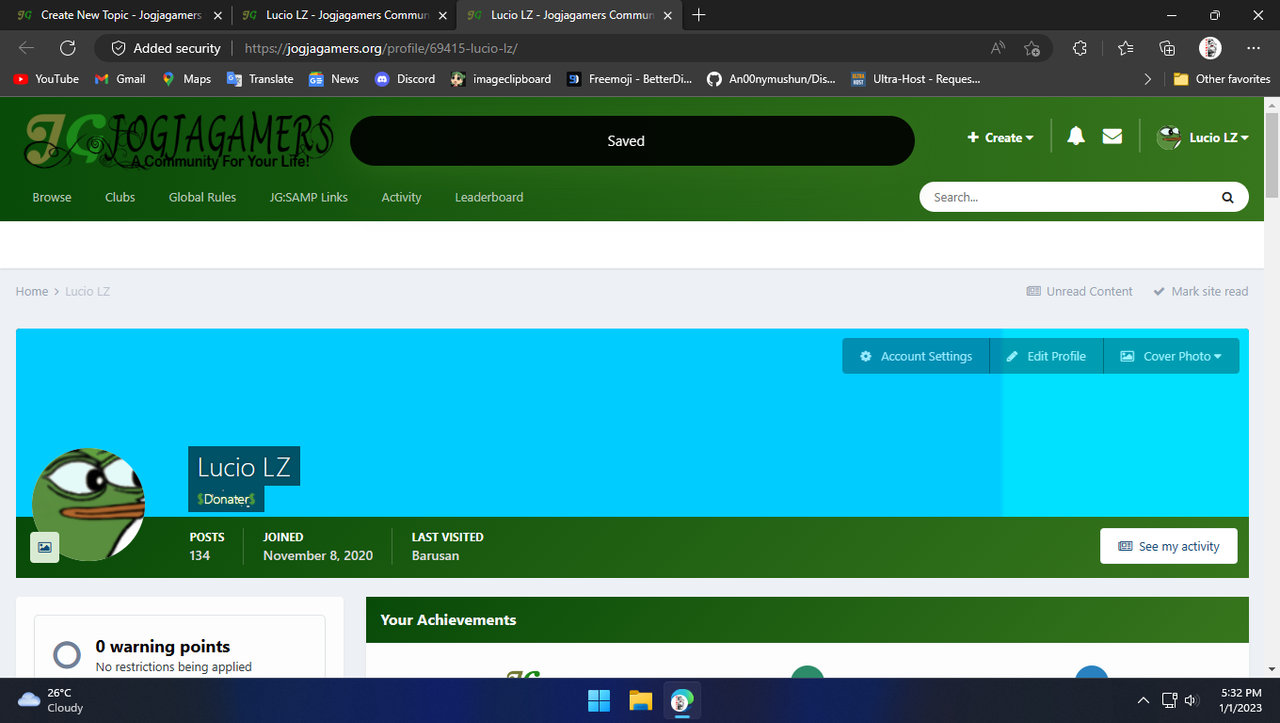Screen dimensions: 1280x723
Task: Expand the Cover Photo dropdown
Action: 1171,356
